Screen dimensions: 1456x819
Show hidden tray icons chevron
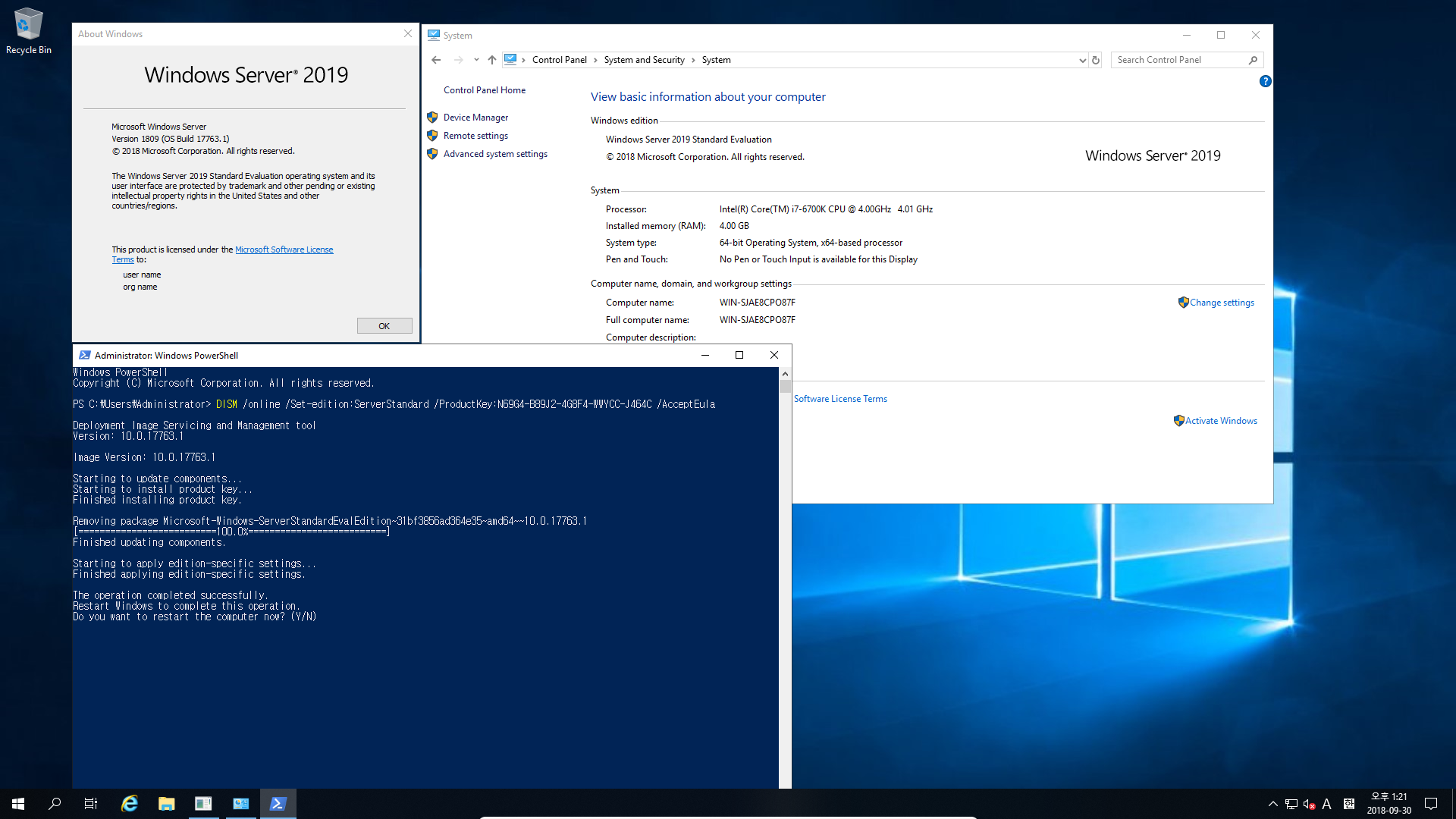pos(1272,804)
